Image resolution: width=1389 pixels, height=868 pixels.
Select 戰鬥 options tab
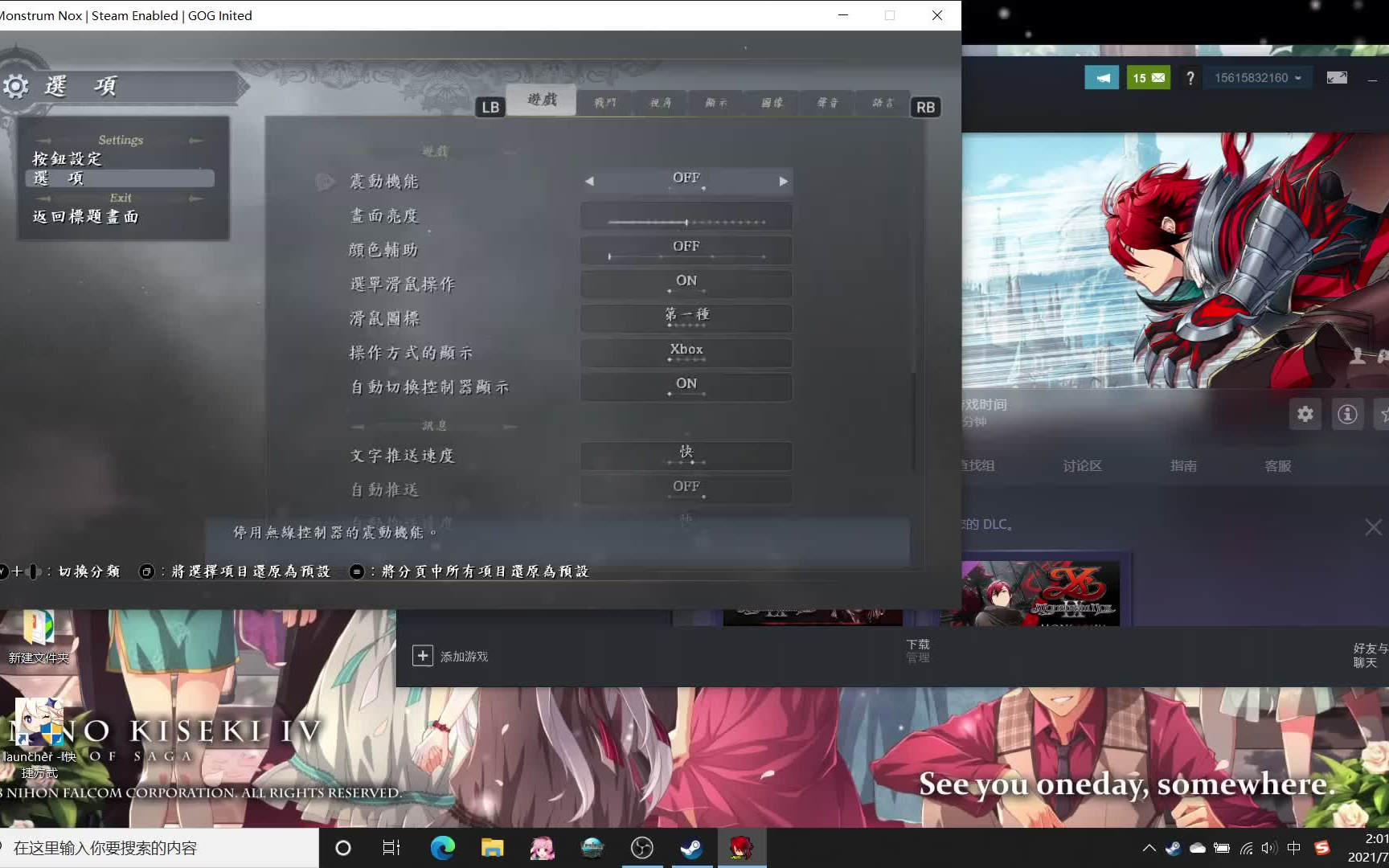(x=604, y=103)
